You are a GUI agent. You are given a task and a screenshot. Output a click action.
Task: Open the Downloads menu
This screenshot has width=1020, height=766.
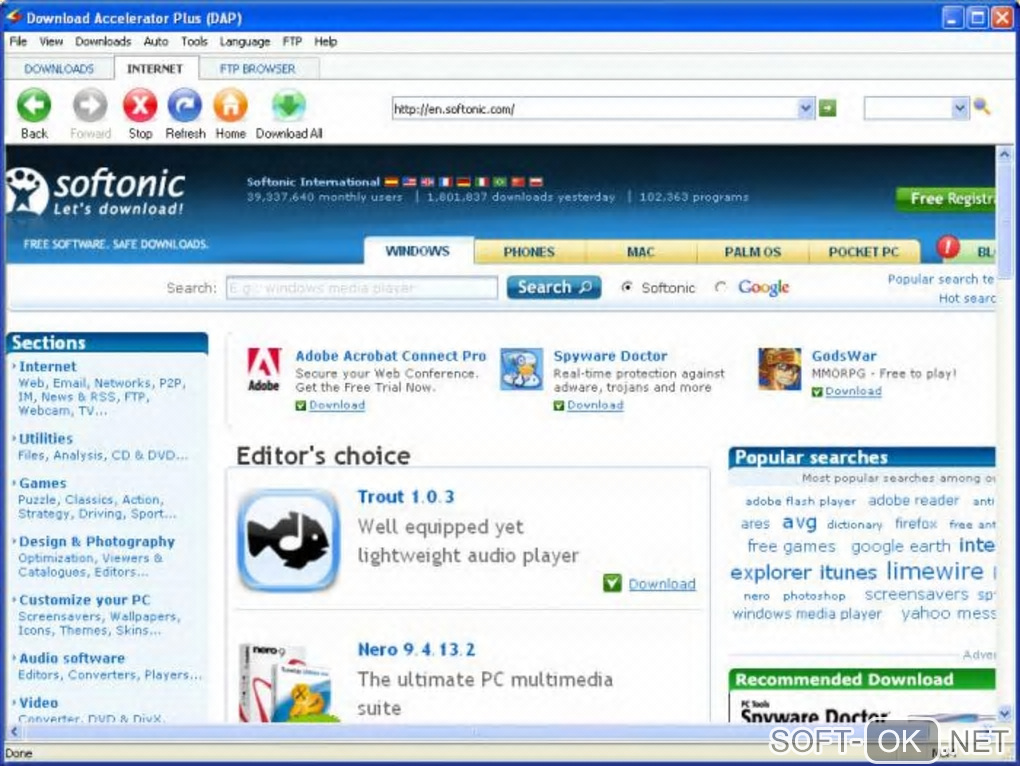[x=103, y=42]
